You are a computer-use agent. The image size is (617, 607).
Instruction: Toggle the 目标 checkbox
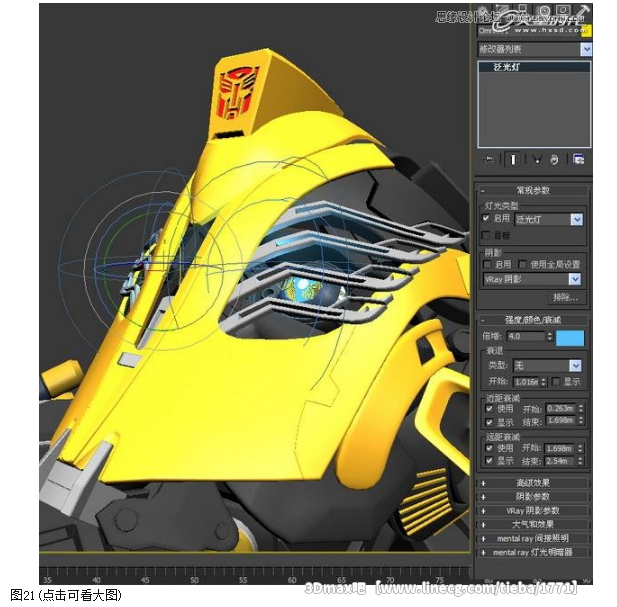click(486, 235)
